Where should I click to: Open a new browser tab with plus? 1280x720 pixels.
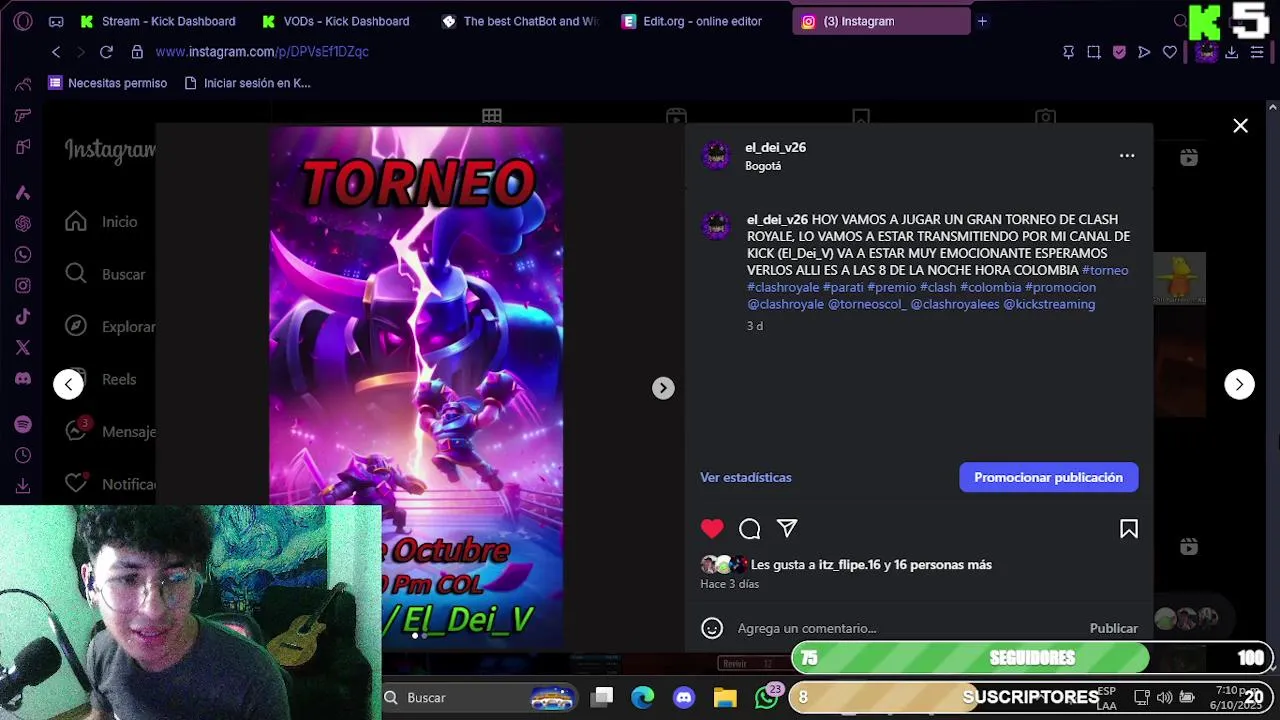(982, 21)
